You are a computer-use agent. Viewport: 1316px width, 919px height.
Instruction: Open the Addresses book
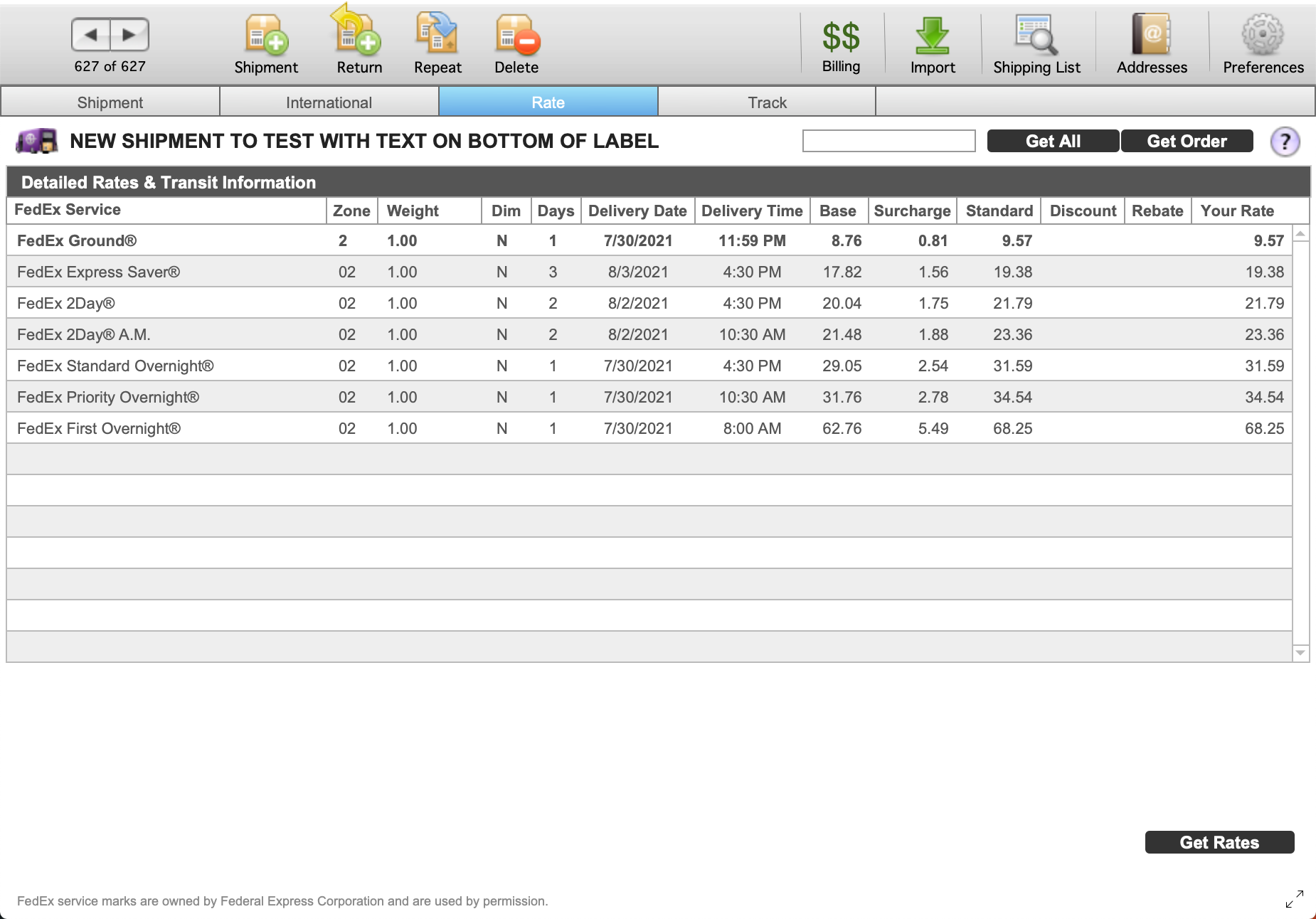[1152, 46]
